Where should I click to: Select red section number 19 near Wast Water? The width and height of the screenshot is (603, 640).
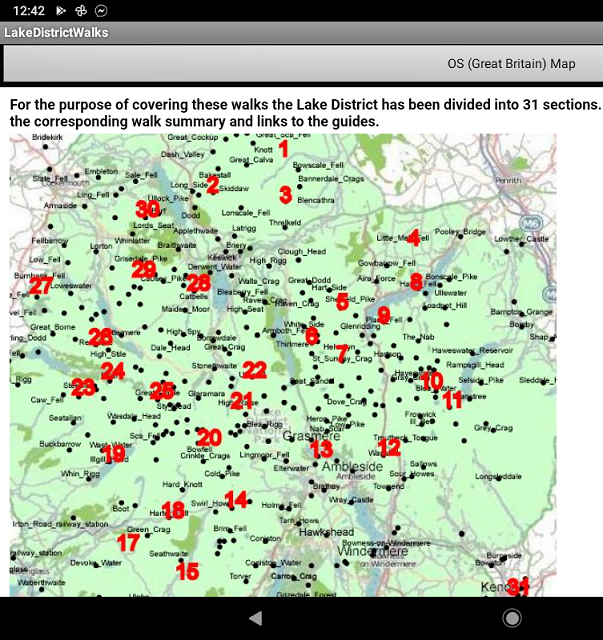pyautogui.click(x=113, y=453)
